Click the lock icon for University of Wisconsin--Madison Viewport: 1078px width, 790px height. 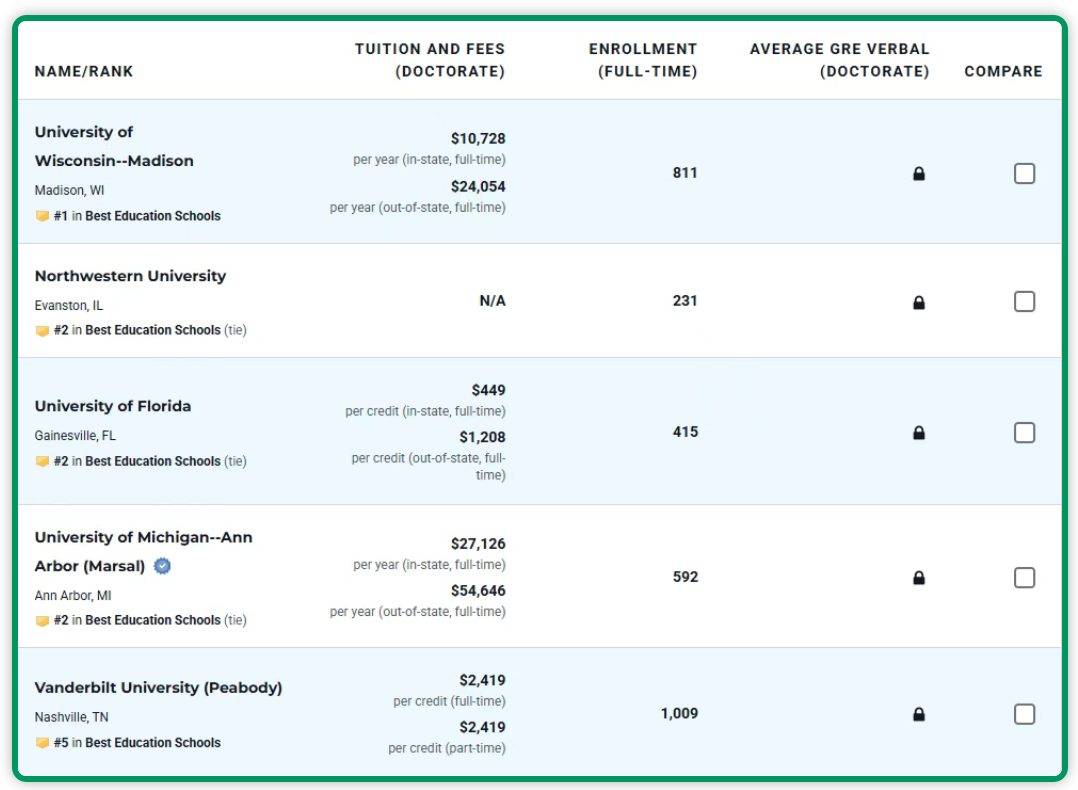[918, 174]
